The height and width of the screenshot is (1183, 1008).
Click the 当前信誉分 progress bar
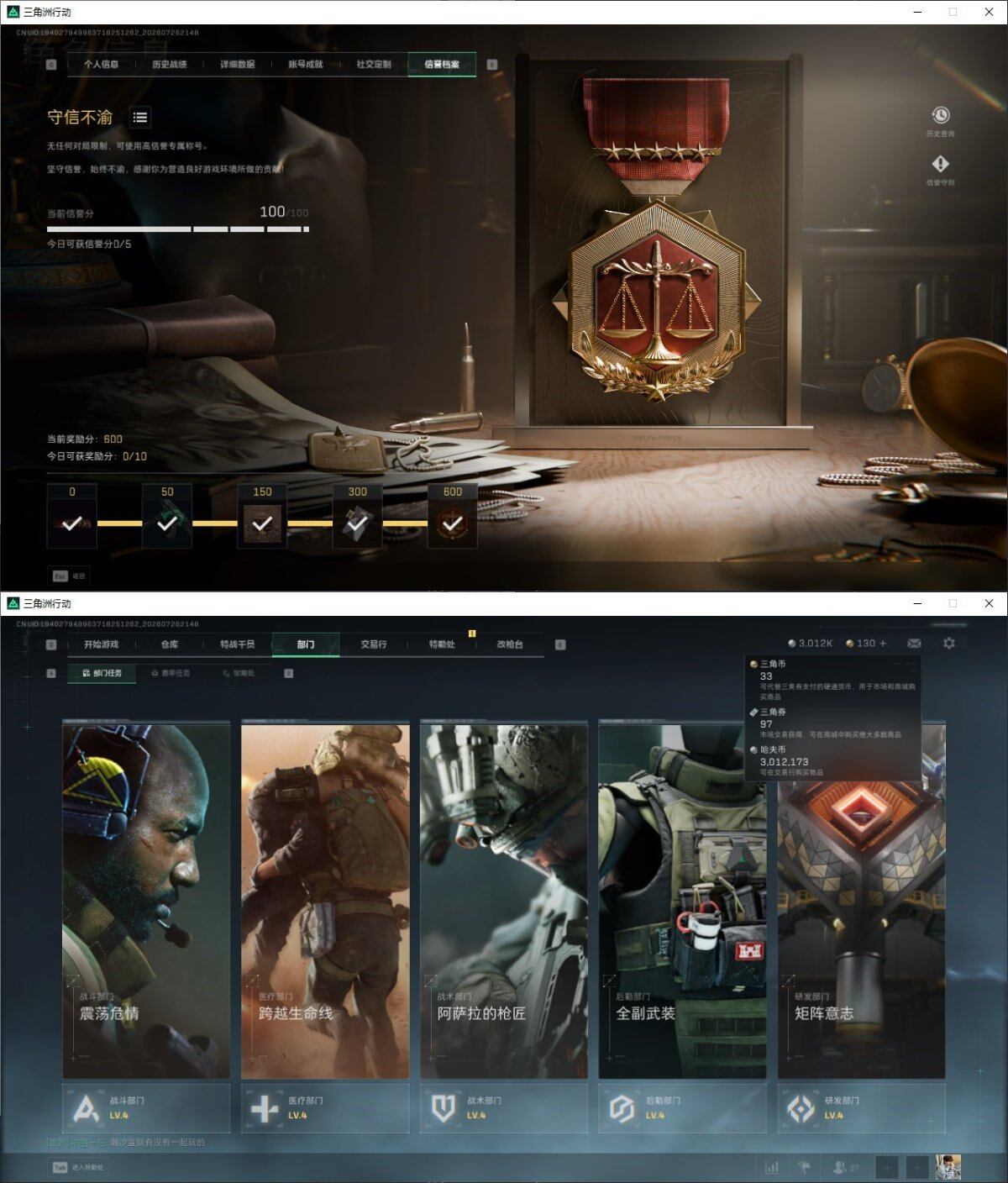pos(178,229)
